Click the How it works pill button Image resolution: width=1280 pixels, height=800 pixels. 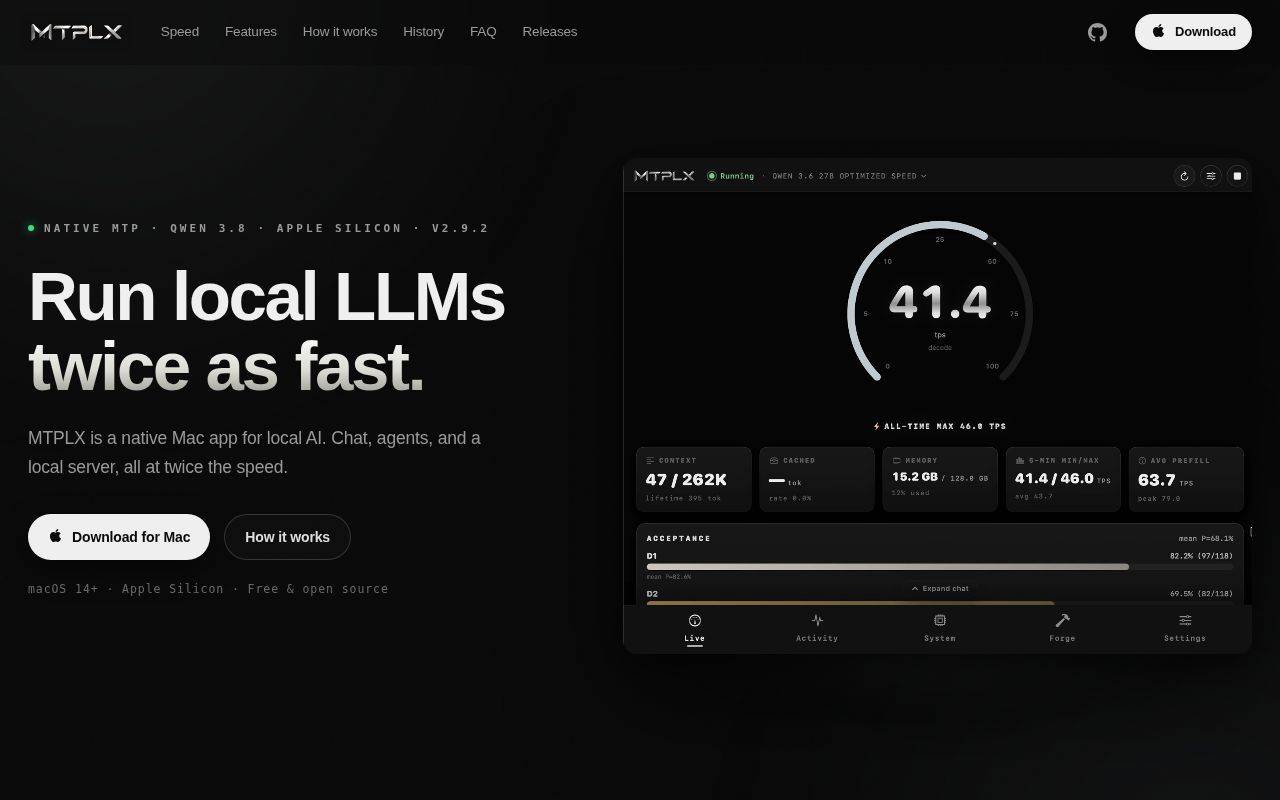tap(287, 537)
